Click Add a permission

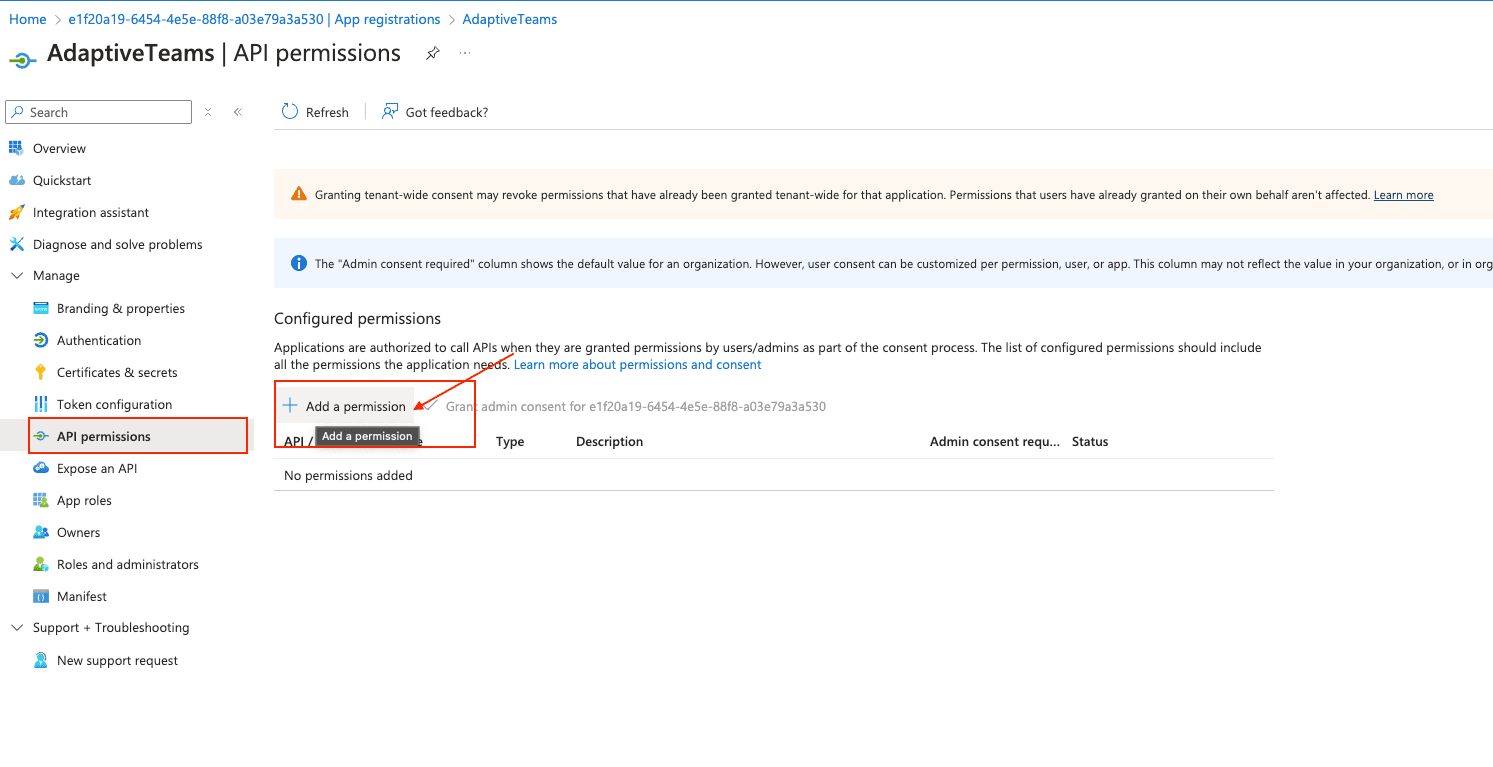[x=345, y=406]
